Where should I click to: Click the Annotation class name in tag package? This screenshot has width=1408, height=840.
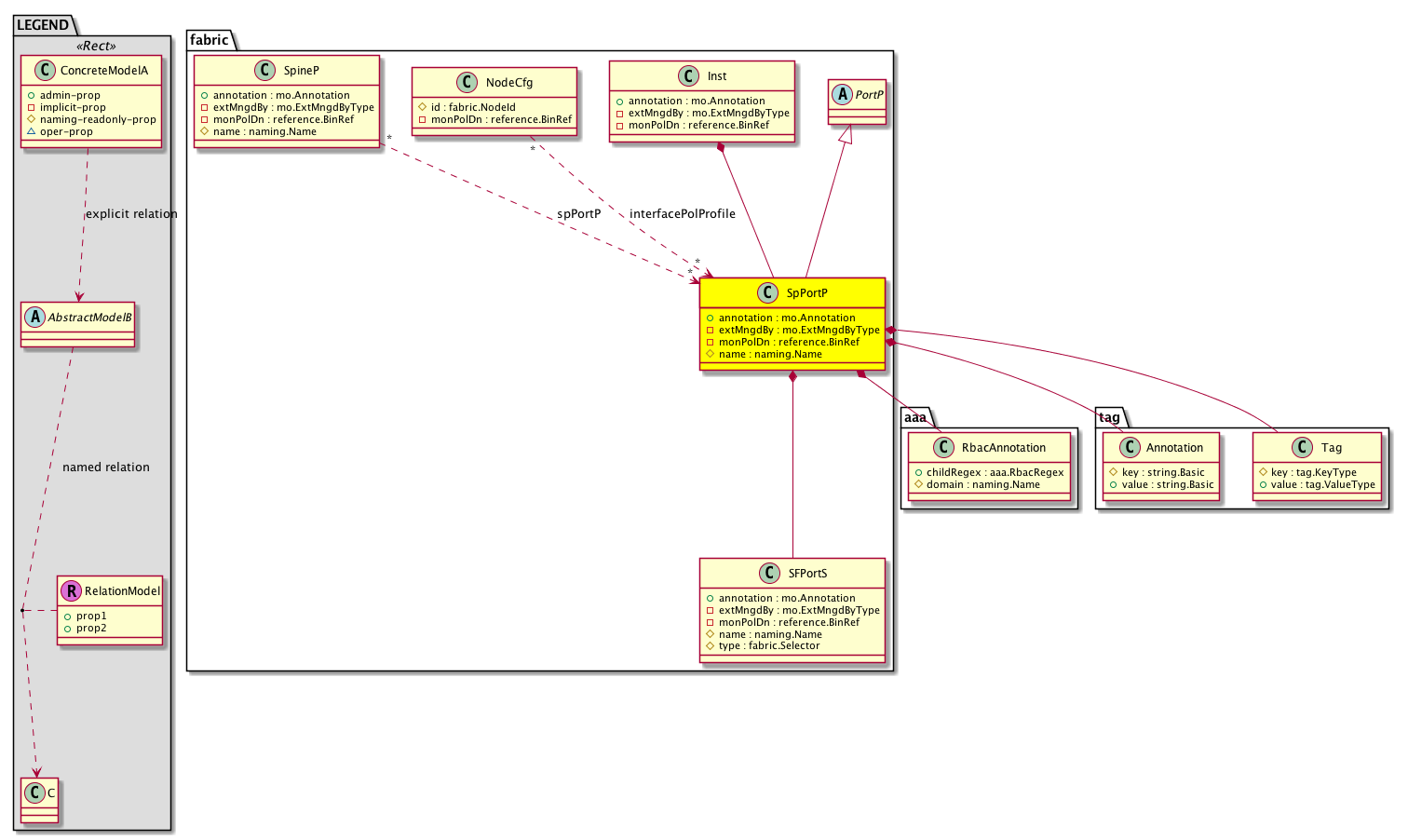pyautogui.click(x=1174, y=448)
